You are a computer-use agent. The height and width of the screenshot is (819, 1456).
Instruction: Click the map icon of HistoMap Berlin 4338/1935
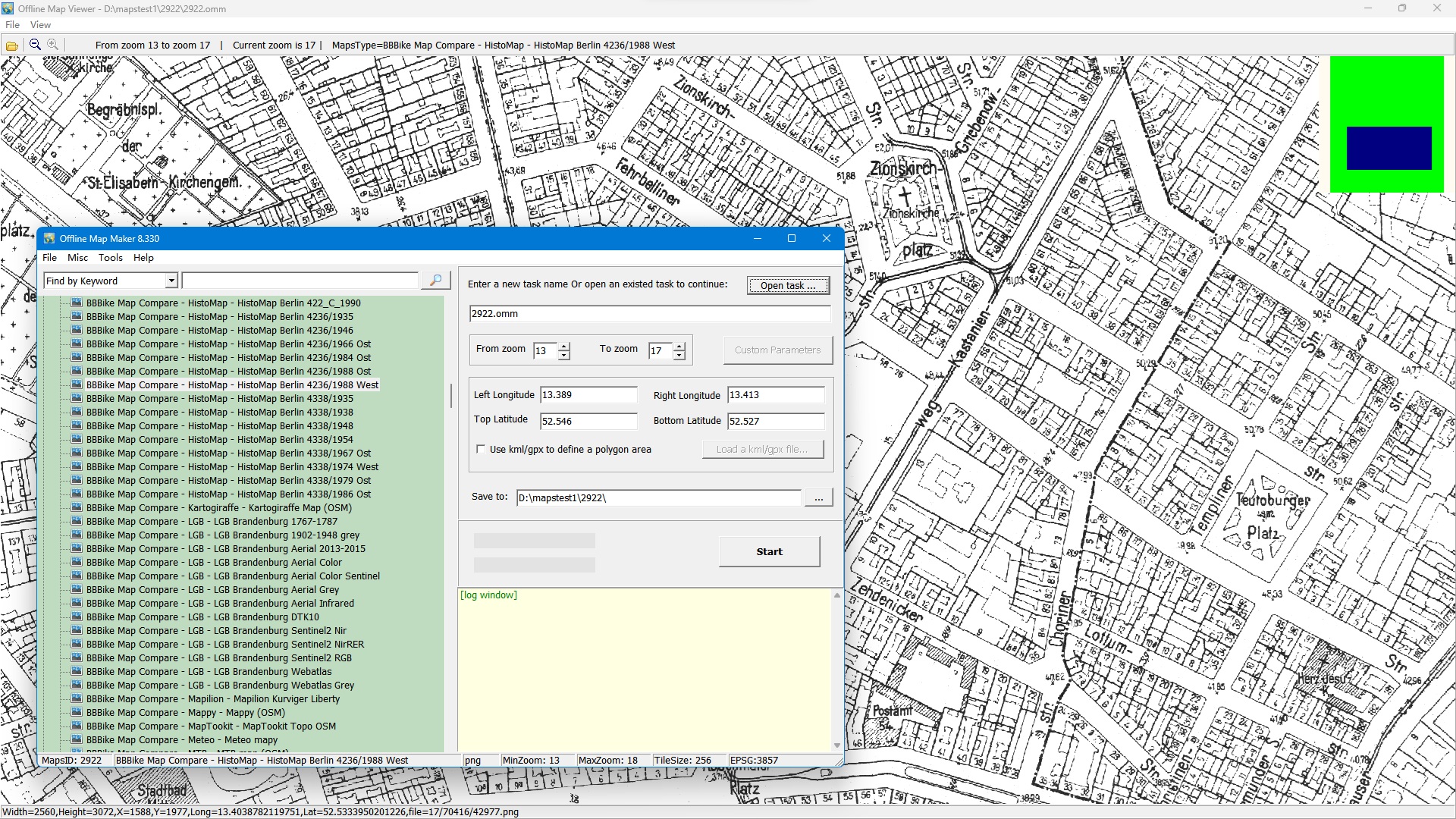coord(77,398)
